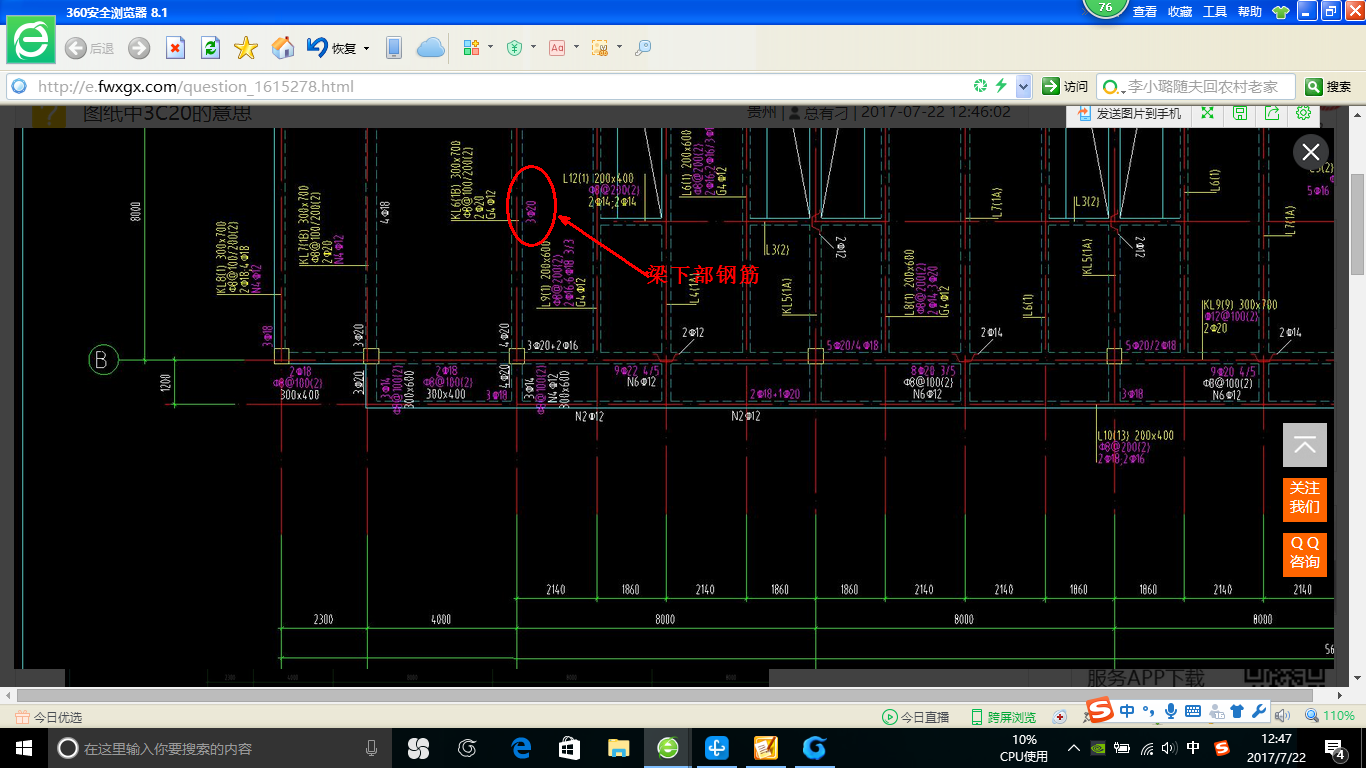Click the green shirt skin icon

pos(1280,12)
